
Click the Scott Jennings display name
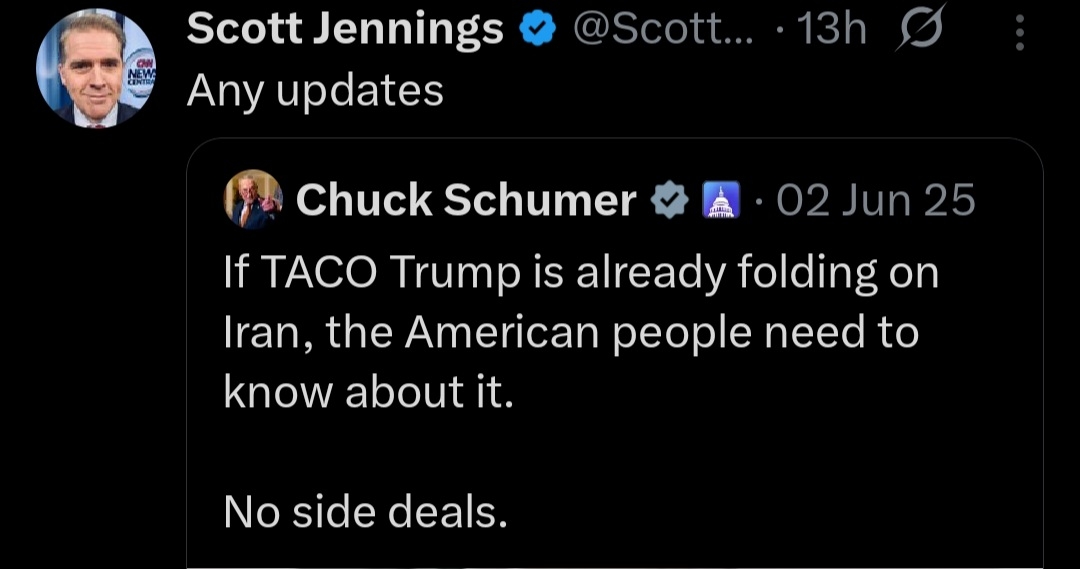tap(345, 32)
